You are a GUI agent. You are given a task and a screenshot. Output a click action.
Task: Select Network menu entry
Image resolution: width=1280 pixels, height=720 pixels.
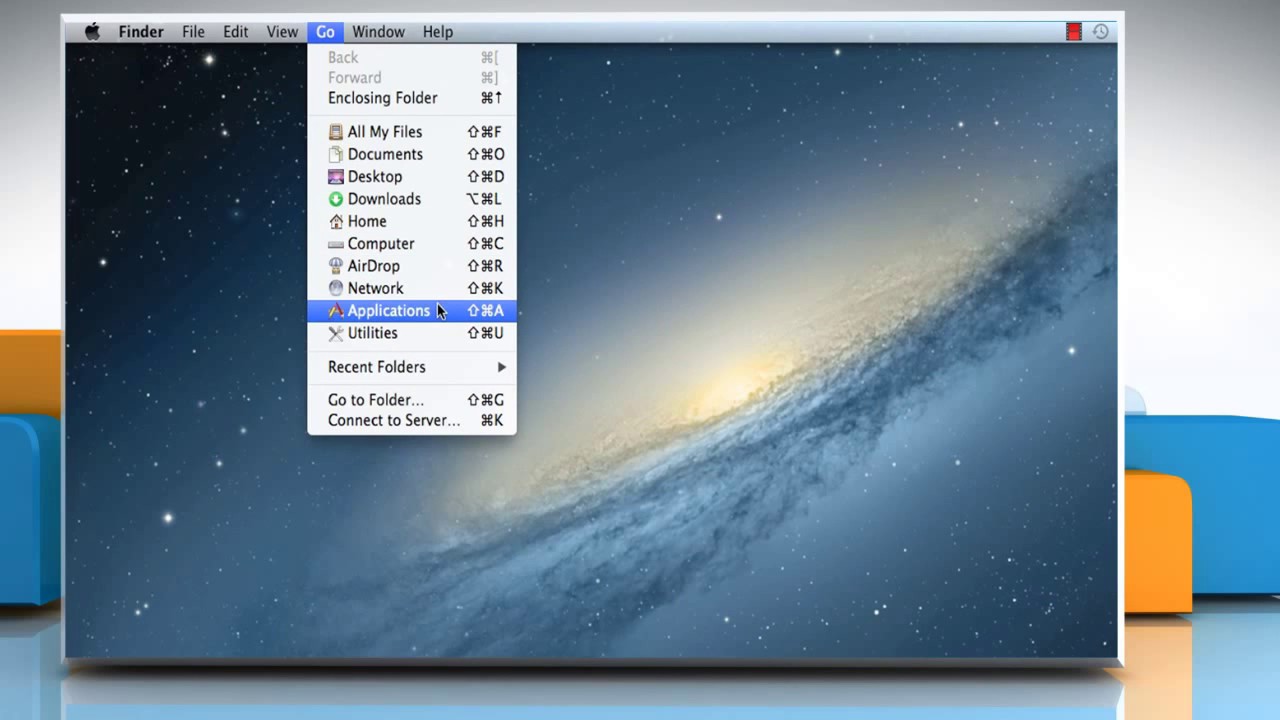[x=412, y=288]
